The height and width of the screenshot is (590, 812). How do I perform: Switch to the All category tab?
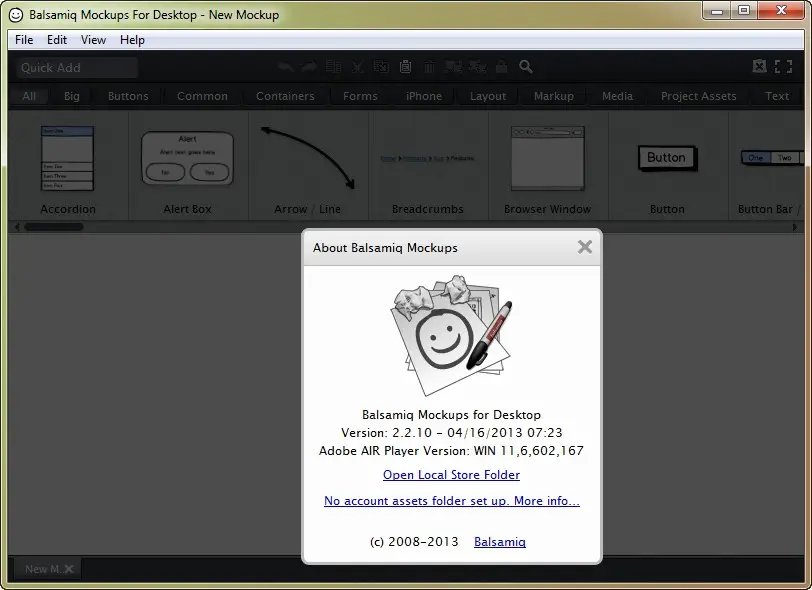(x=29, y=96)
